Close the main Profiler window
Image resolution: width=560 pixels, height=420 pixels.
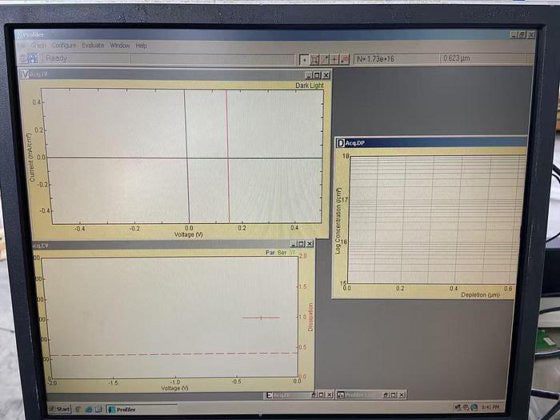(531, 35)
